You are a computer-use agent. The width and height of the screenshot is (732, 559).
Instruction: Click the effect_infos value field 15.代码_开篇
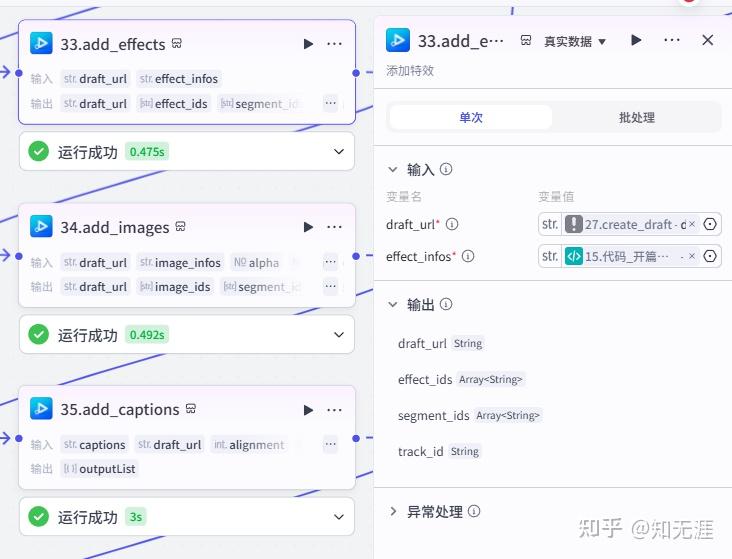tap(629, 256)
